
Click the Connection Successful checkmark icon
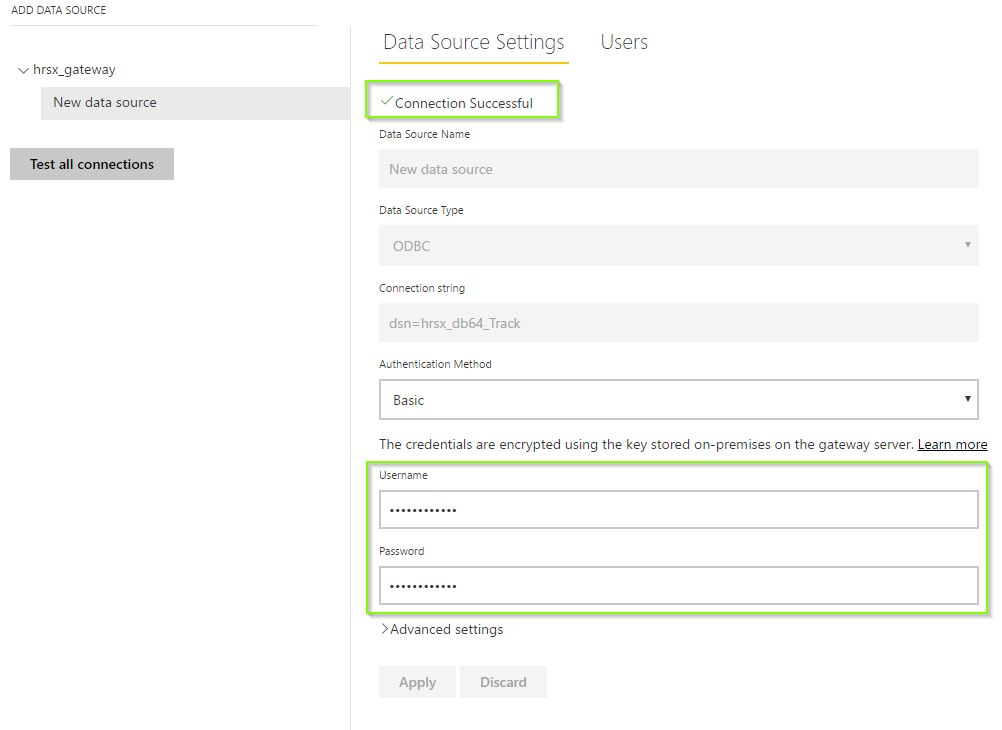[x=386, y=101]
